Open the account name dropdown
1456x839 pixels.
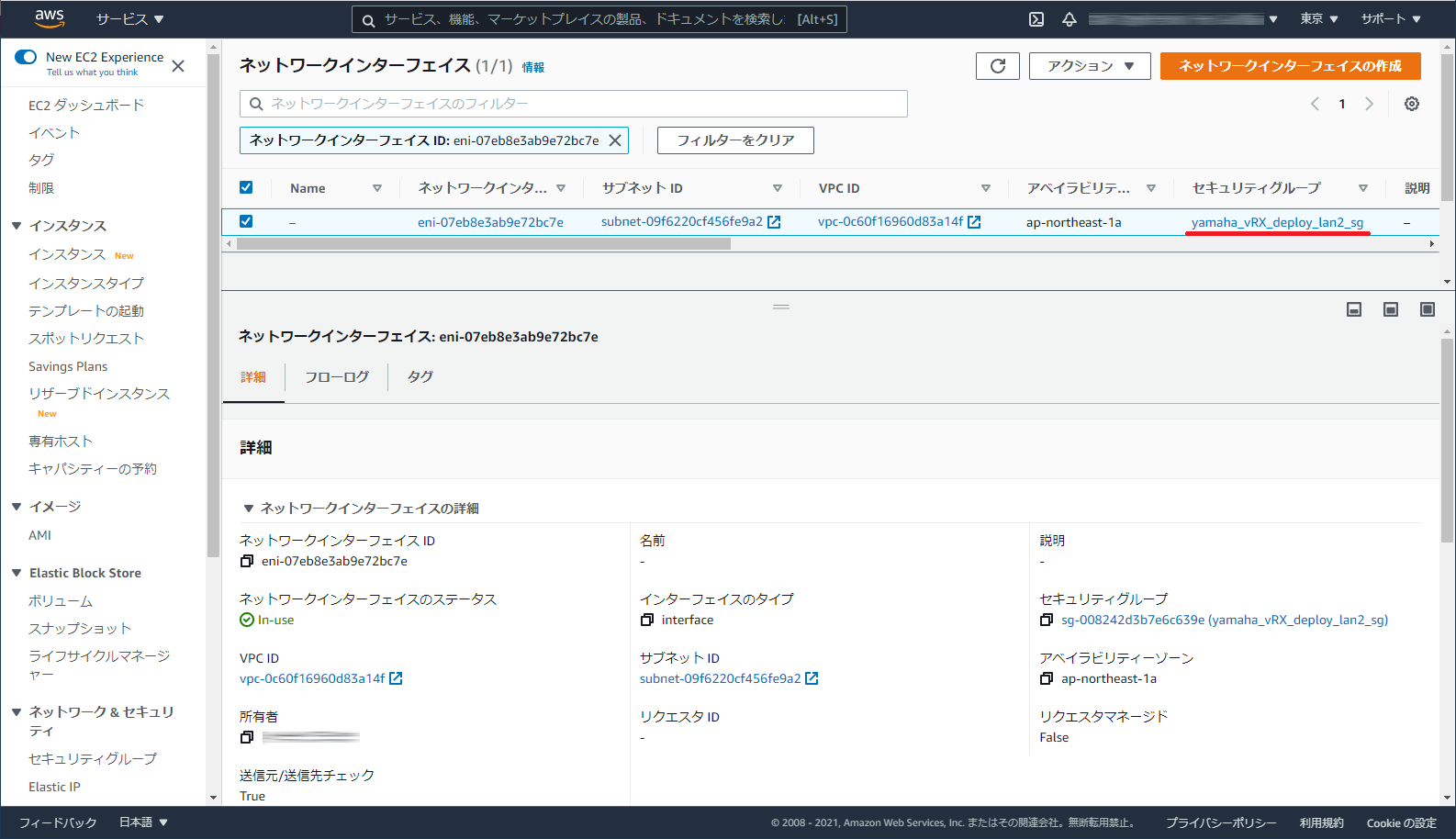[1183, 19]
